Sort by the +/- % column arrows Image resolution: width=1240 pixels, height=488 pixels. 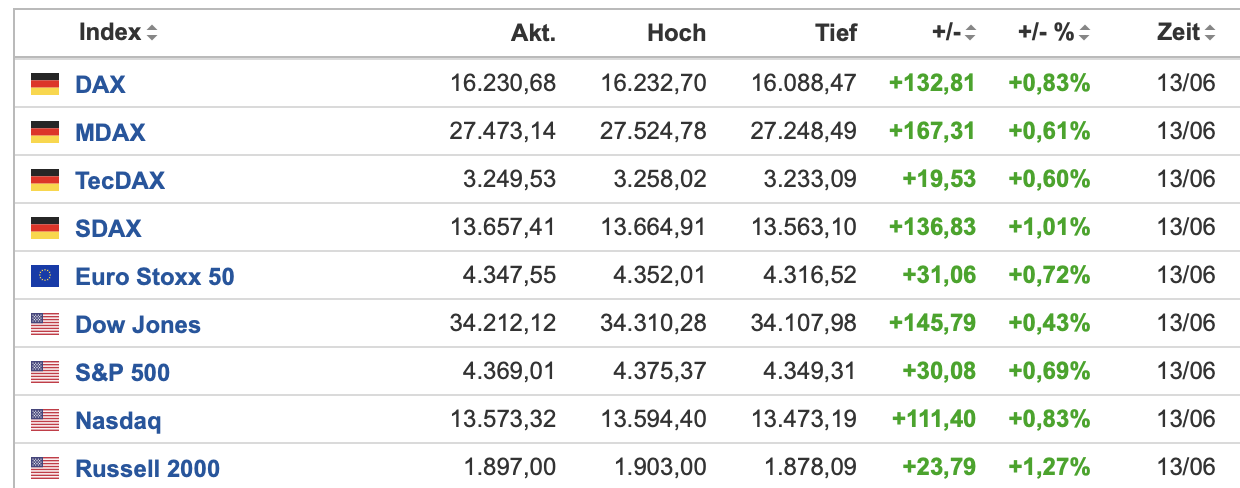coord(1084,33)
